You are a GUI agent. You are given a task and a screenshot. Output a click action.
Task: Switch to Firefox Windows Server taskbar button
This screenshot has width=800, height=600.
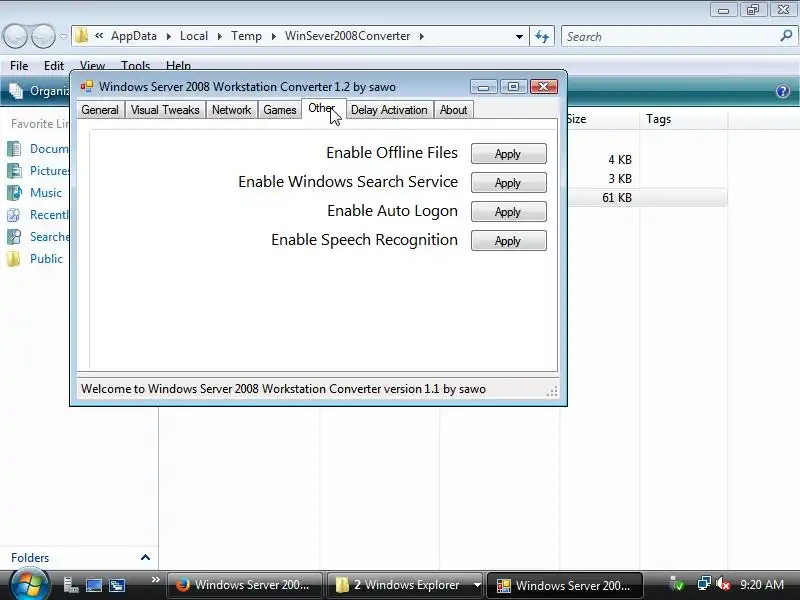point(245,585)
